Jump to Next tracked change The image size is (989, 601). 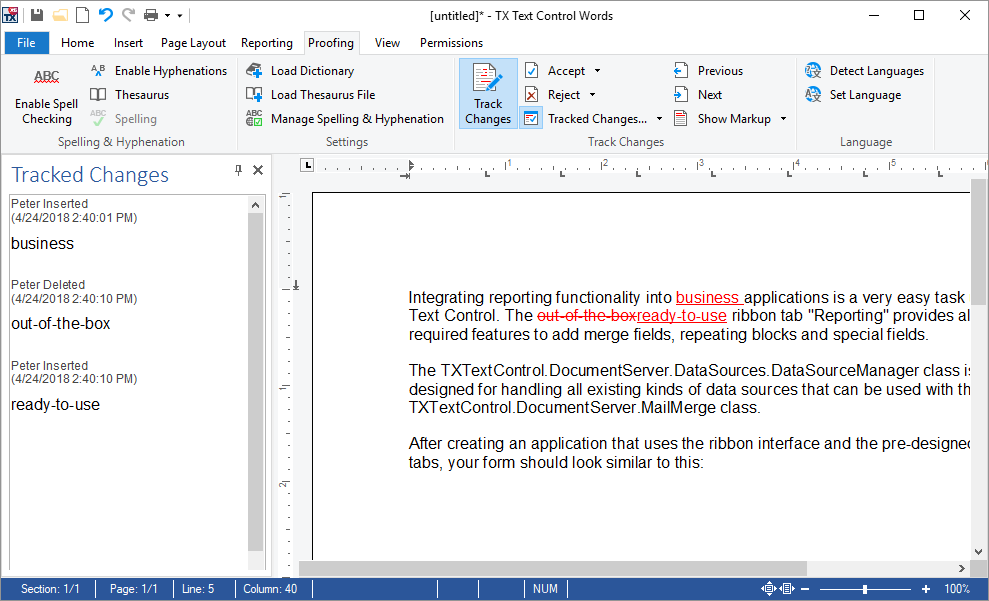coord(698,95)
